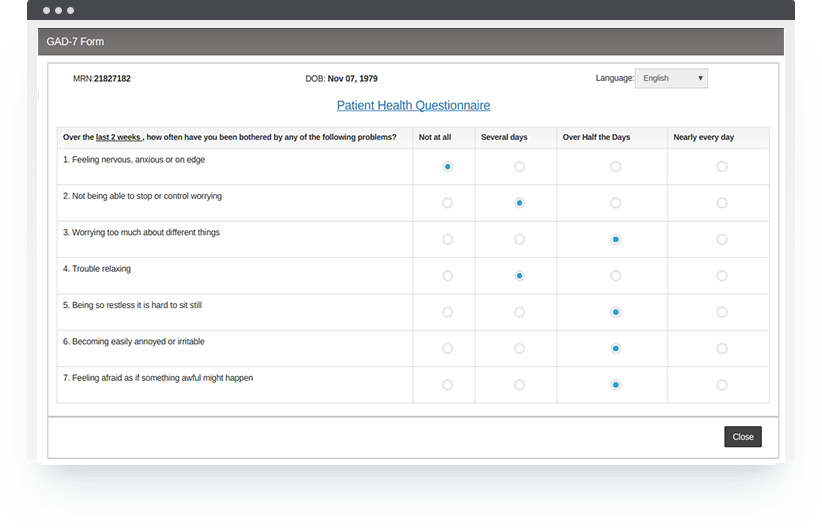Click question text 'Feeling nervous, anxious or on edge'
Viewport: 822px width, 528px height.
point(138,159)
